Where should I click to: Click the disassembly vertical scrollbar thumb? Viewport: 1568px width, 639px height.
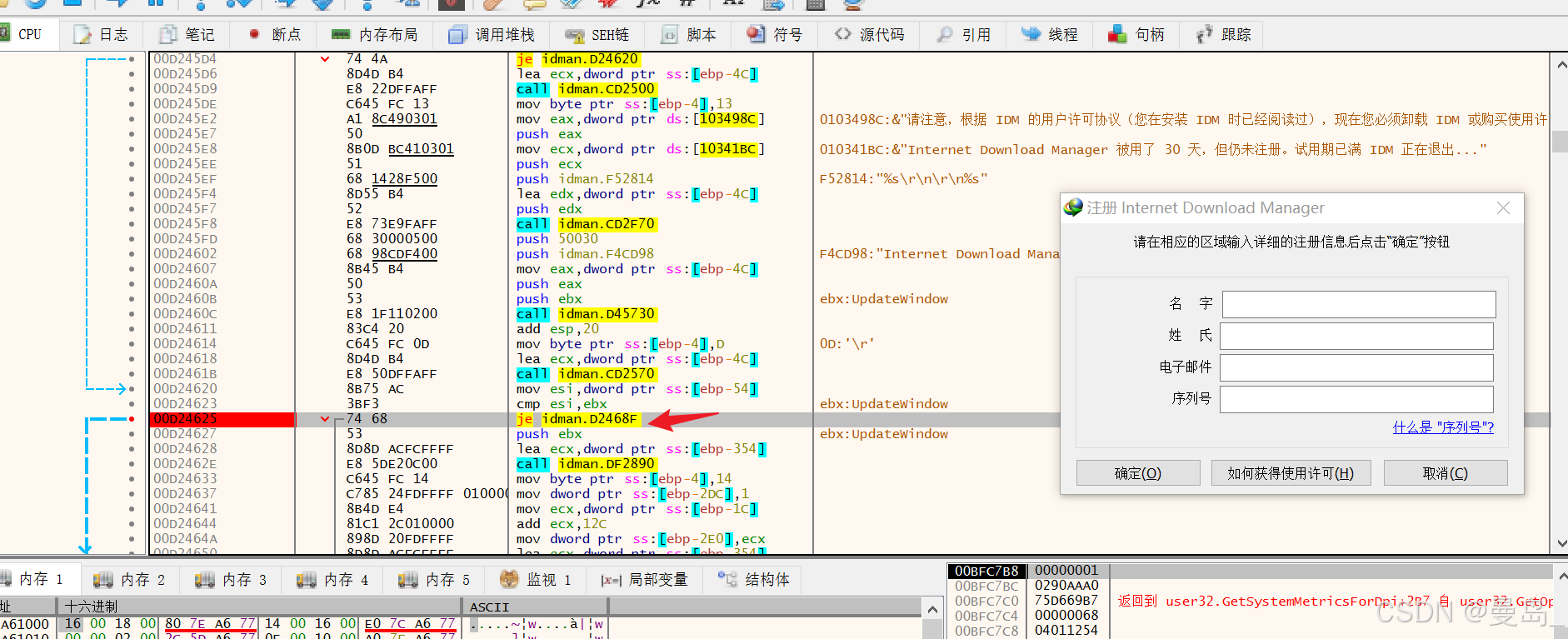click(x=1560, y=140)
